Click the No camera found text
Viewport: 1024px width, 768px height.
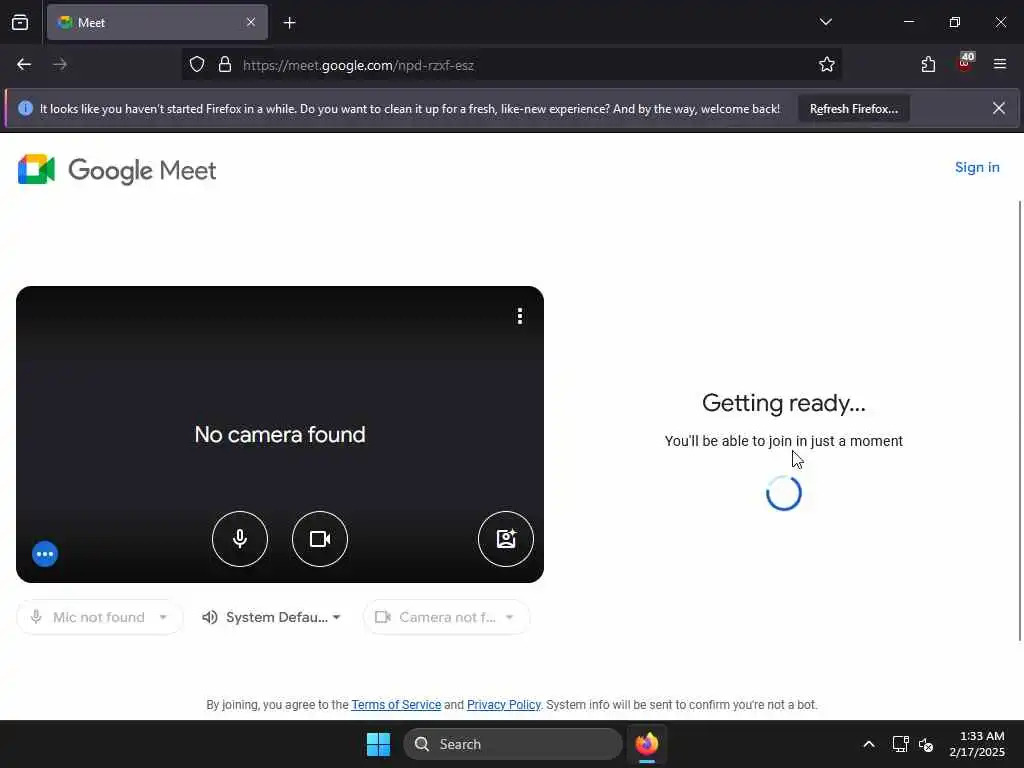[x=280, y=434]
